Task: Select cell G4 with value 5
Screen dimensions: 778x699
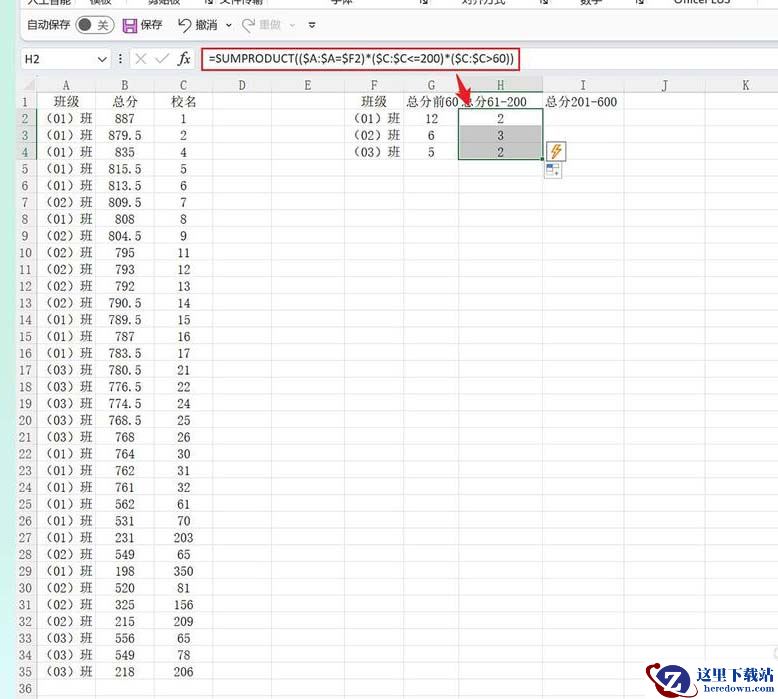Action: coord(431,152)
